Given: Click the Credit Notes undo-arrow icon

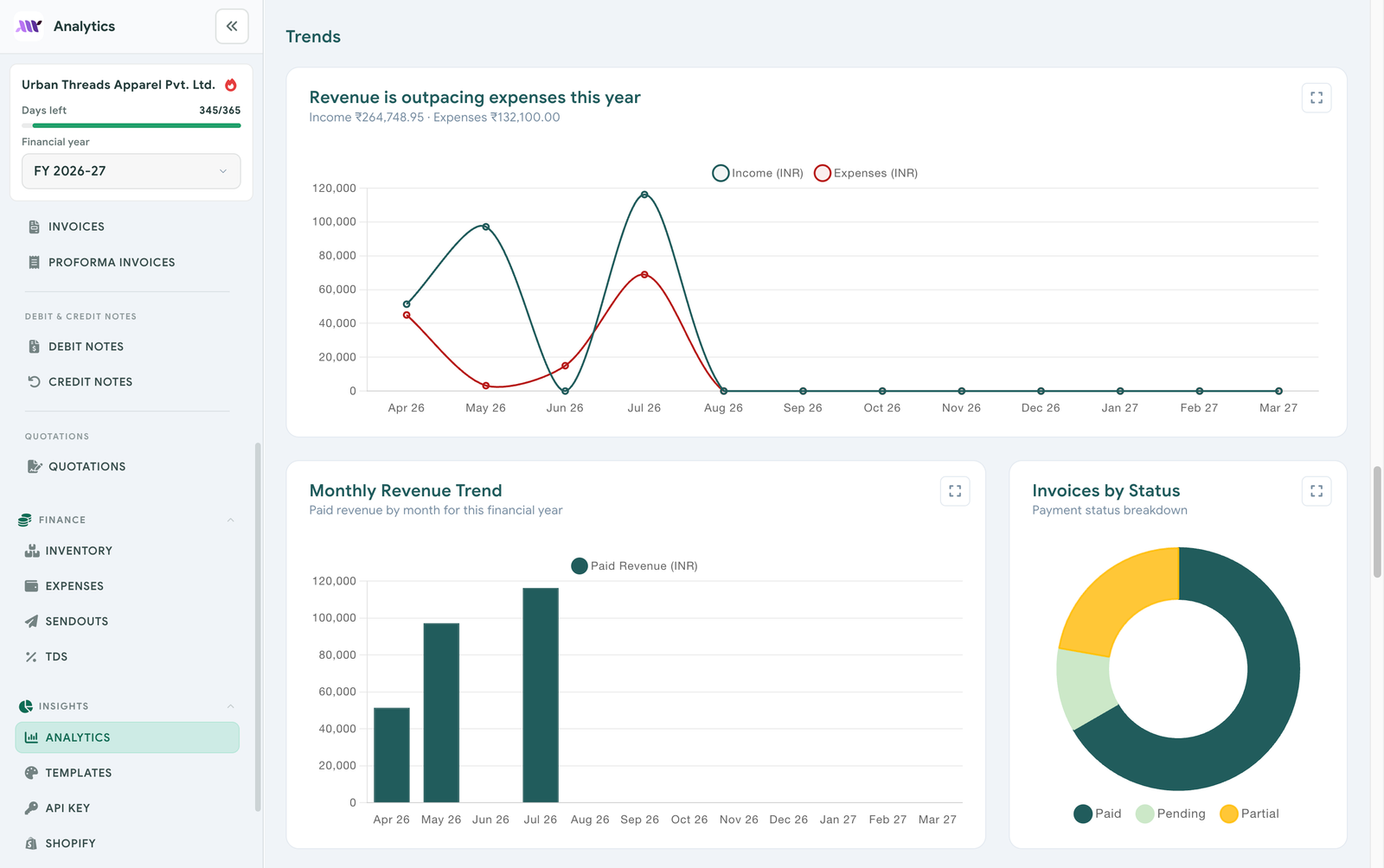Looking at the screenshot, I should tap(34, 381).
